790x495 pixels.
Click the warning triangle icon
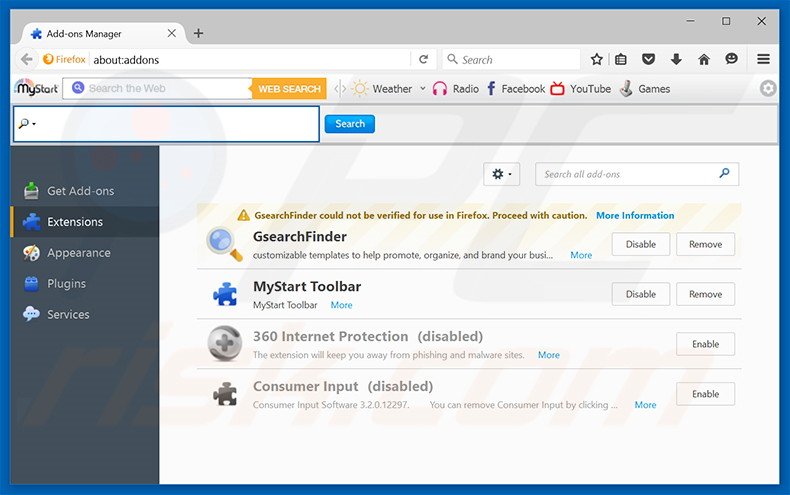[x=243, y=215]
